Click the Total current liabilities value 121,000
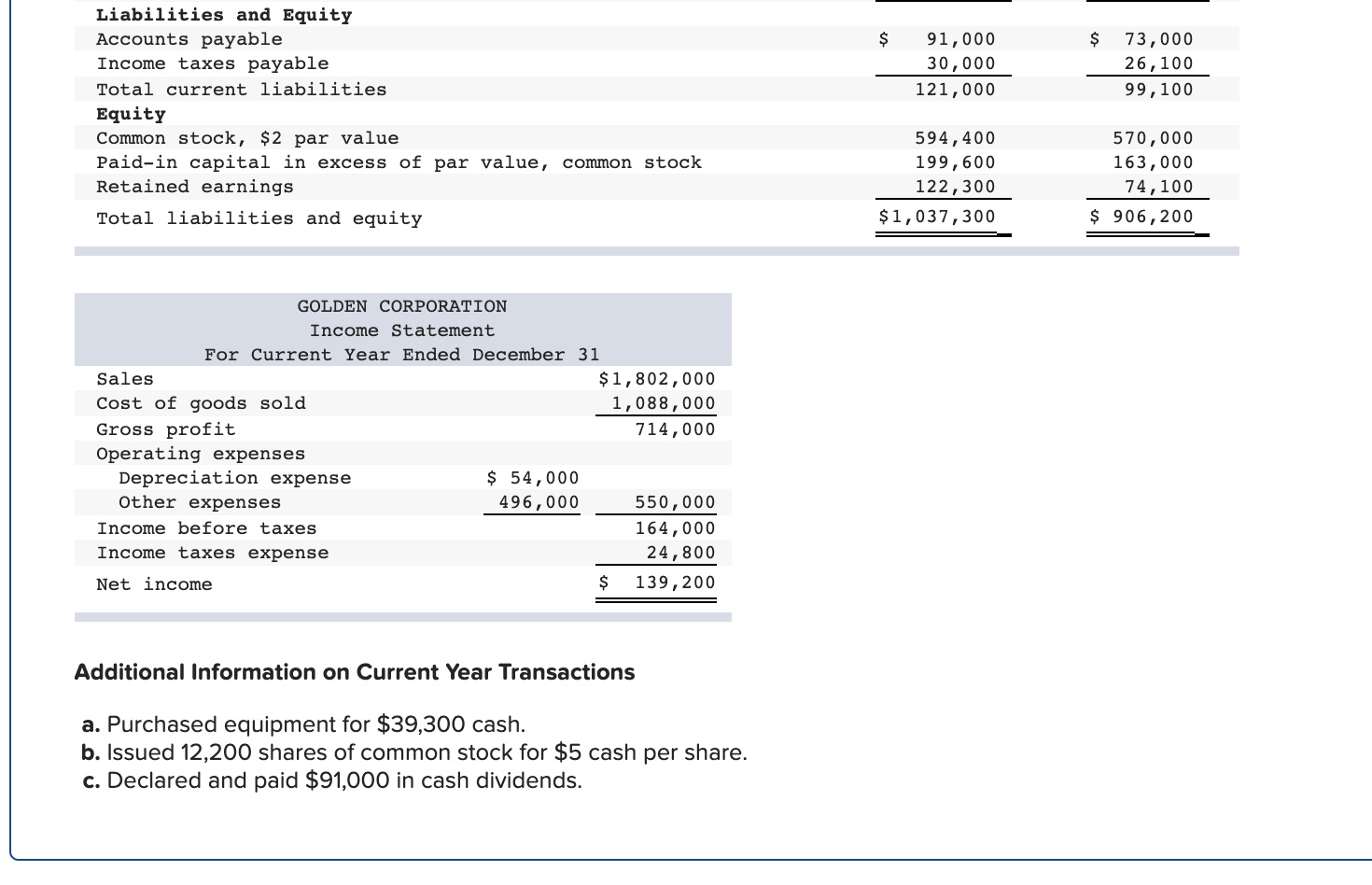The image size is (1372, 885). tap(954, 89)
